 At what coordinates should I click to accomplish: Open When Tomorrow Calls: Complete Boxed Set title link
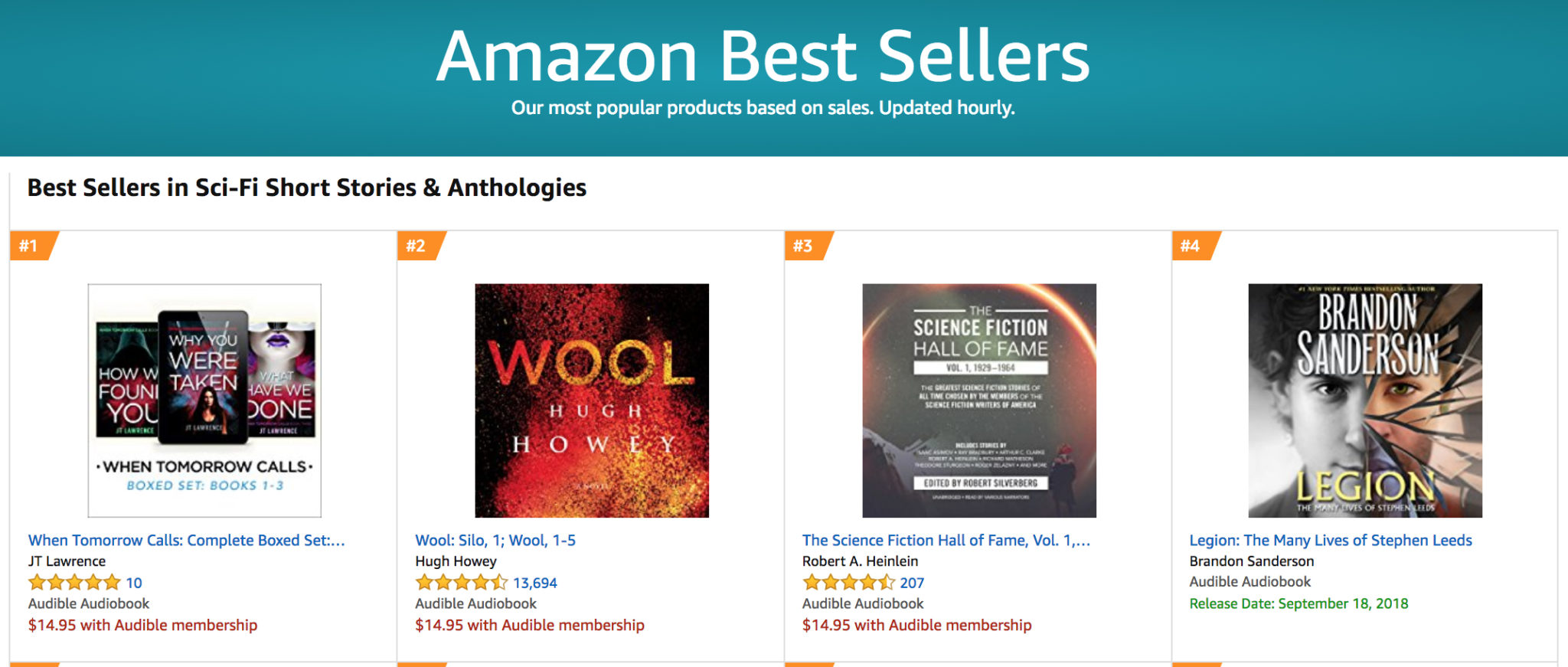click(187, 541)
